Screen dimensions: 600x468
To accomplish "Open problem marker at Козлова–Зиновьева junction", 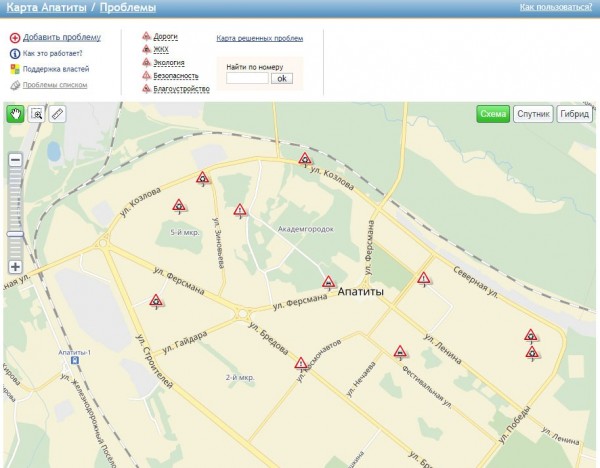I will (202, 178).
